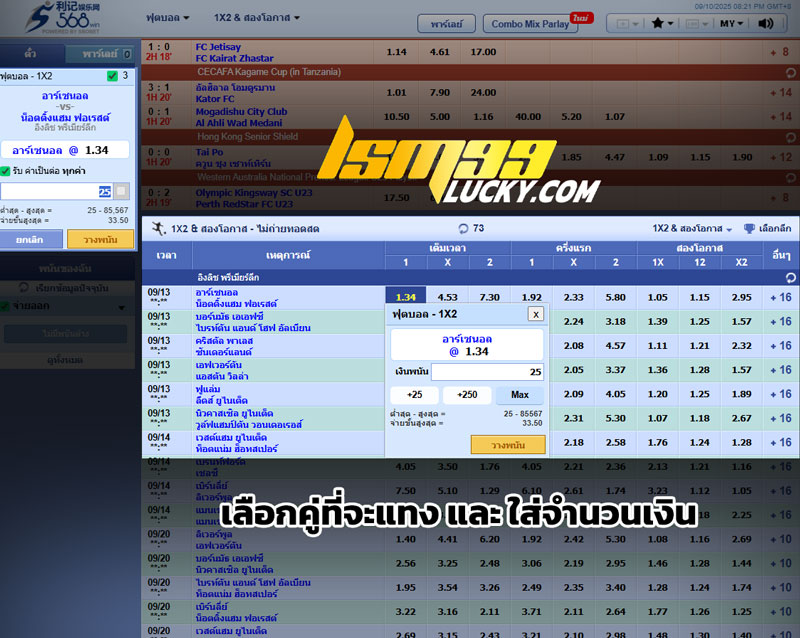Select draw odds 4.53 for อาร์เซนอล match
The height and width of the screenshot is (638, 800).
coord(447,297)
